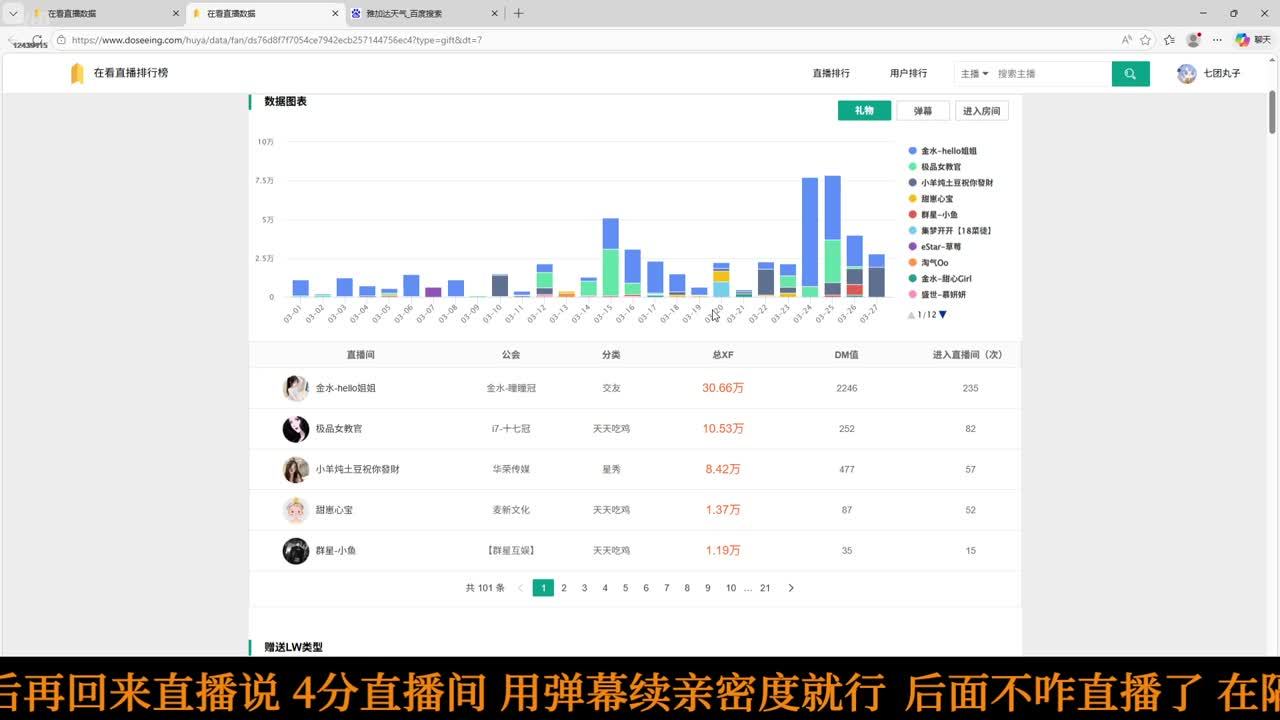Open the browser profile icon
The height and width of the screenshot is (720, 1280).
point(1193,40)
